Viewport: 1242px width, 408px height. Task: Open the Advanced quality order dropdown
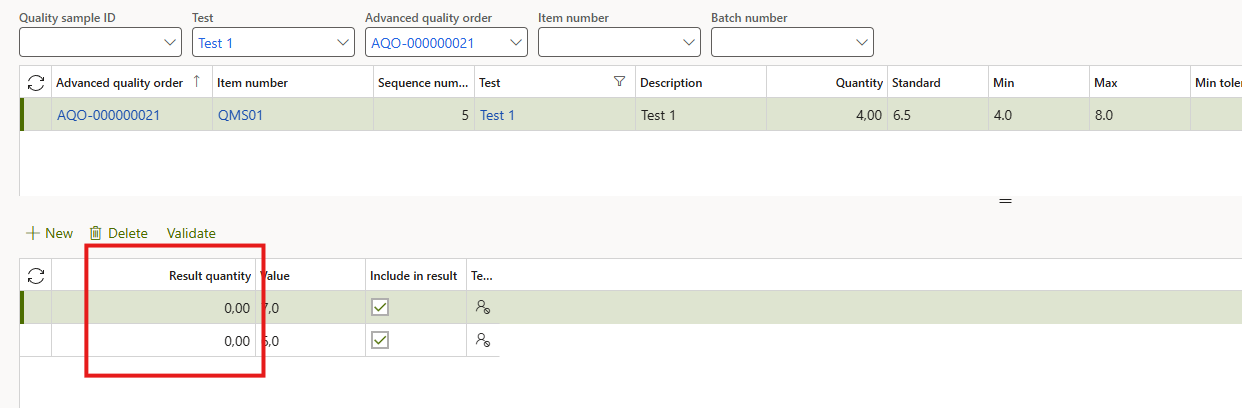coord(516,42)
